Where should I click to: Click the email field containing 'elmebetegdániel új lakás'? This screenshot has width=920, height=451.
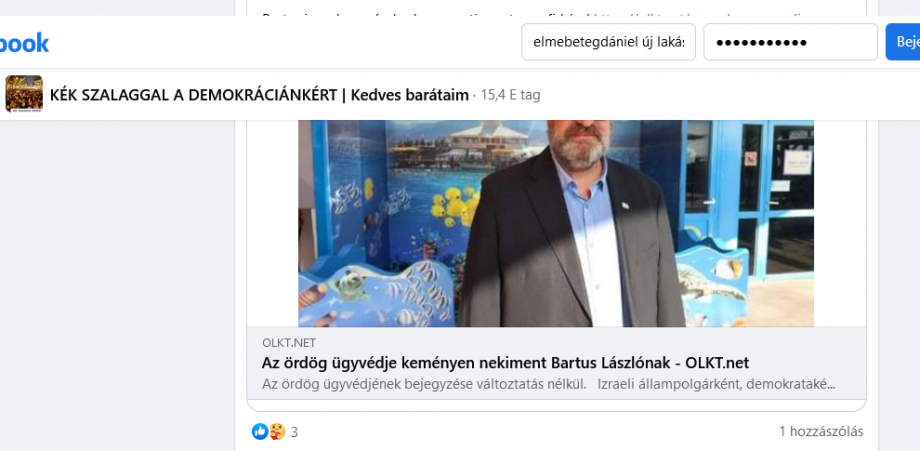pos(608,42)
